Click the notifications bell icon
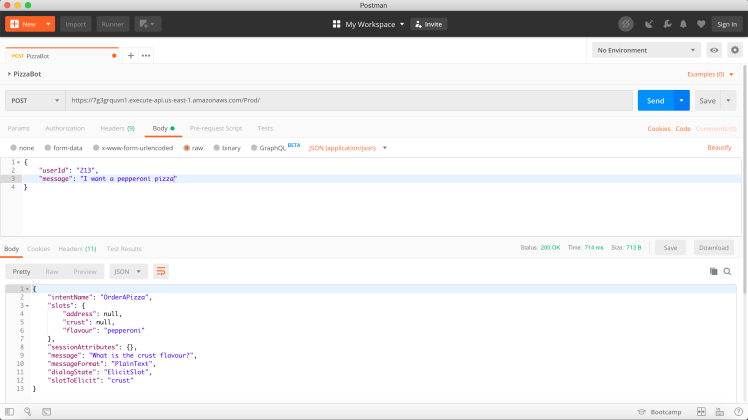 (683, 23)
